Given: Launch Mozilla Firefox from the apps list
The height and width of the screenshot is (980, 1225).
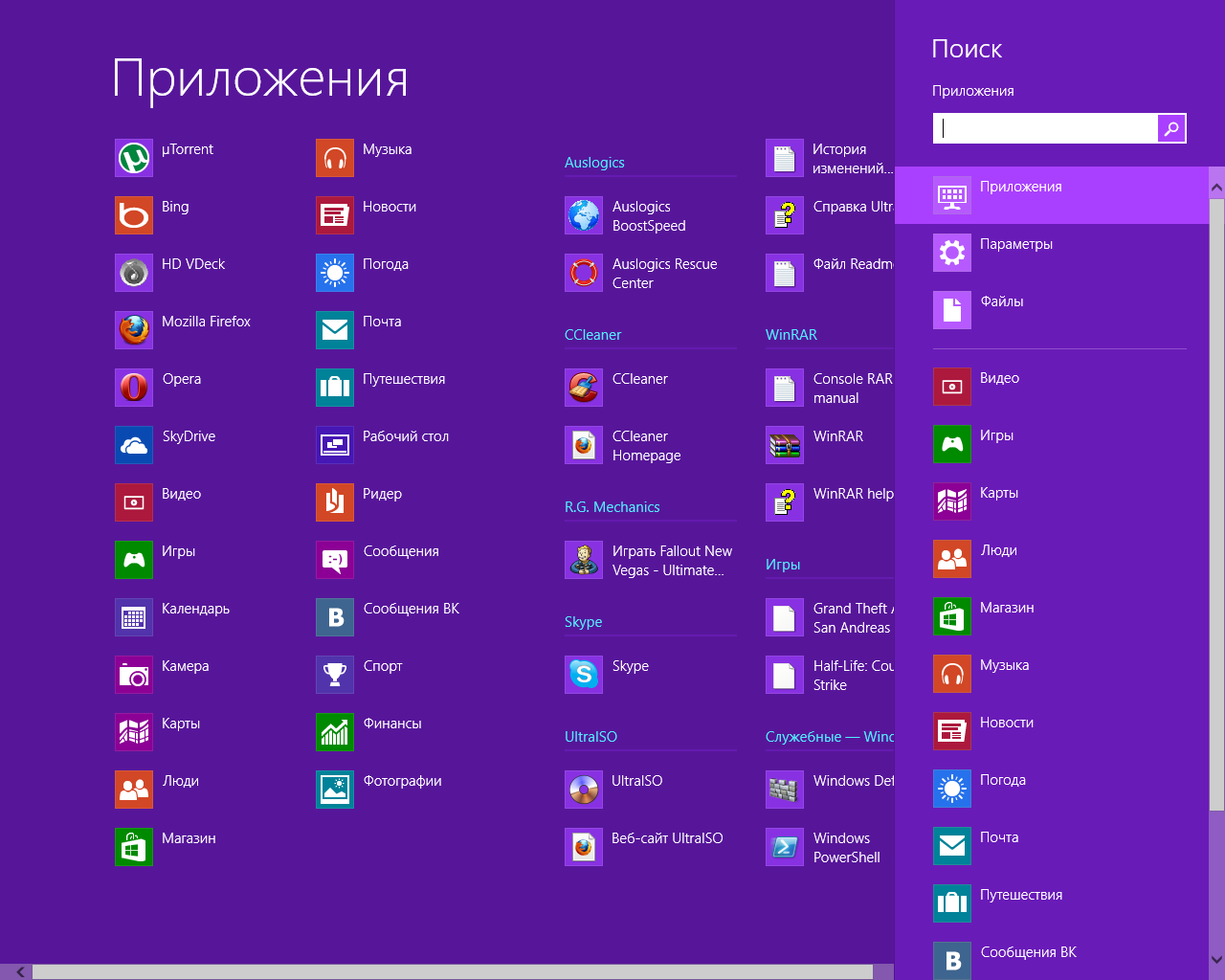Looking at the screenshot, I should 134,330.
